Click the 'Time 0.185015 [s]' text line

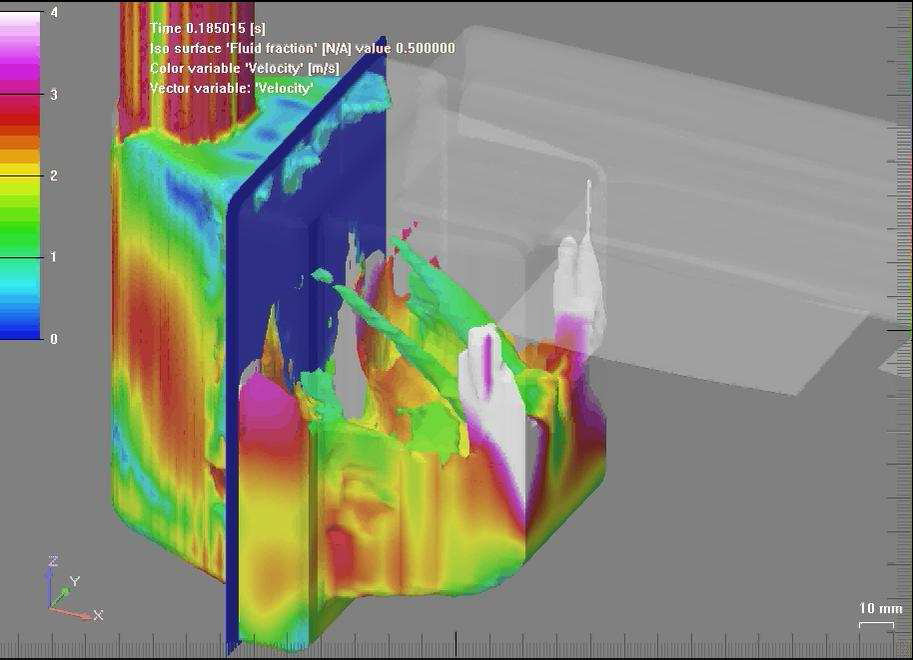[x=208, y=28]
